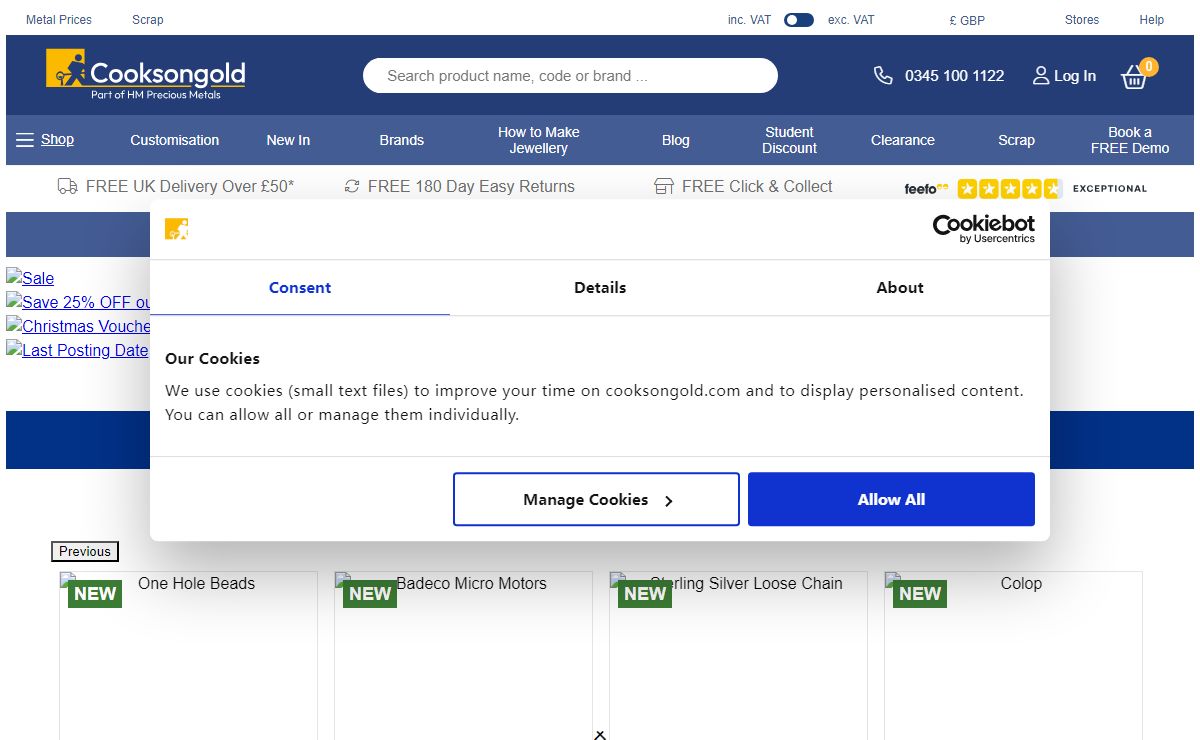This screenshot has width=1200, height=740.
Task: Open the New In menu item
Action: pos(288,140)
